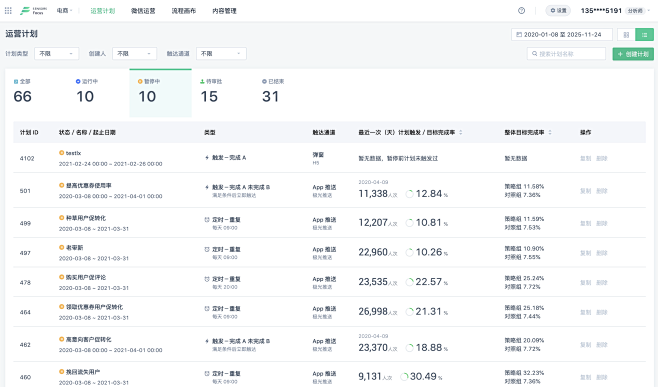This screenshot has height=387, width=658.
Task: Click 复制 action for plan 499
Action: pos(585,223)
